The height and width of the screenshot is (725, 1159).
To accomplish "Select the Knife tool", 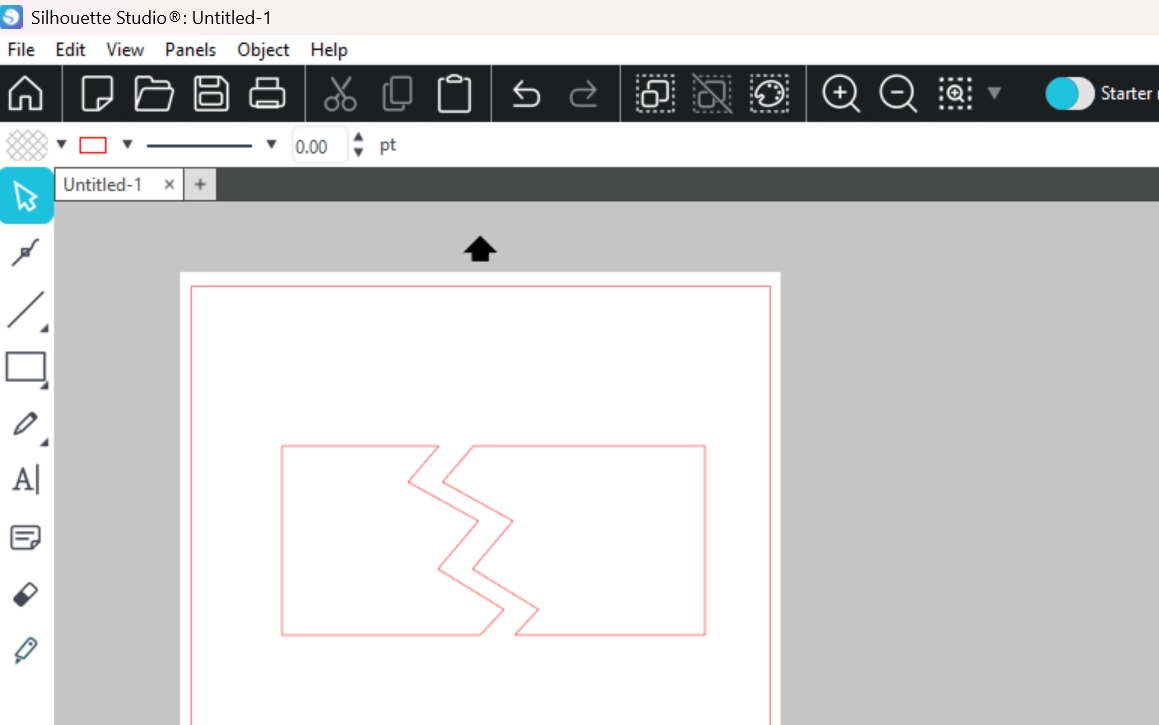I will coord(25,652).
